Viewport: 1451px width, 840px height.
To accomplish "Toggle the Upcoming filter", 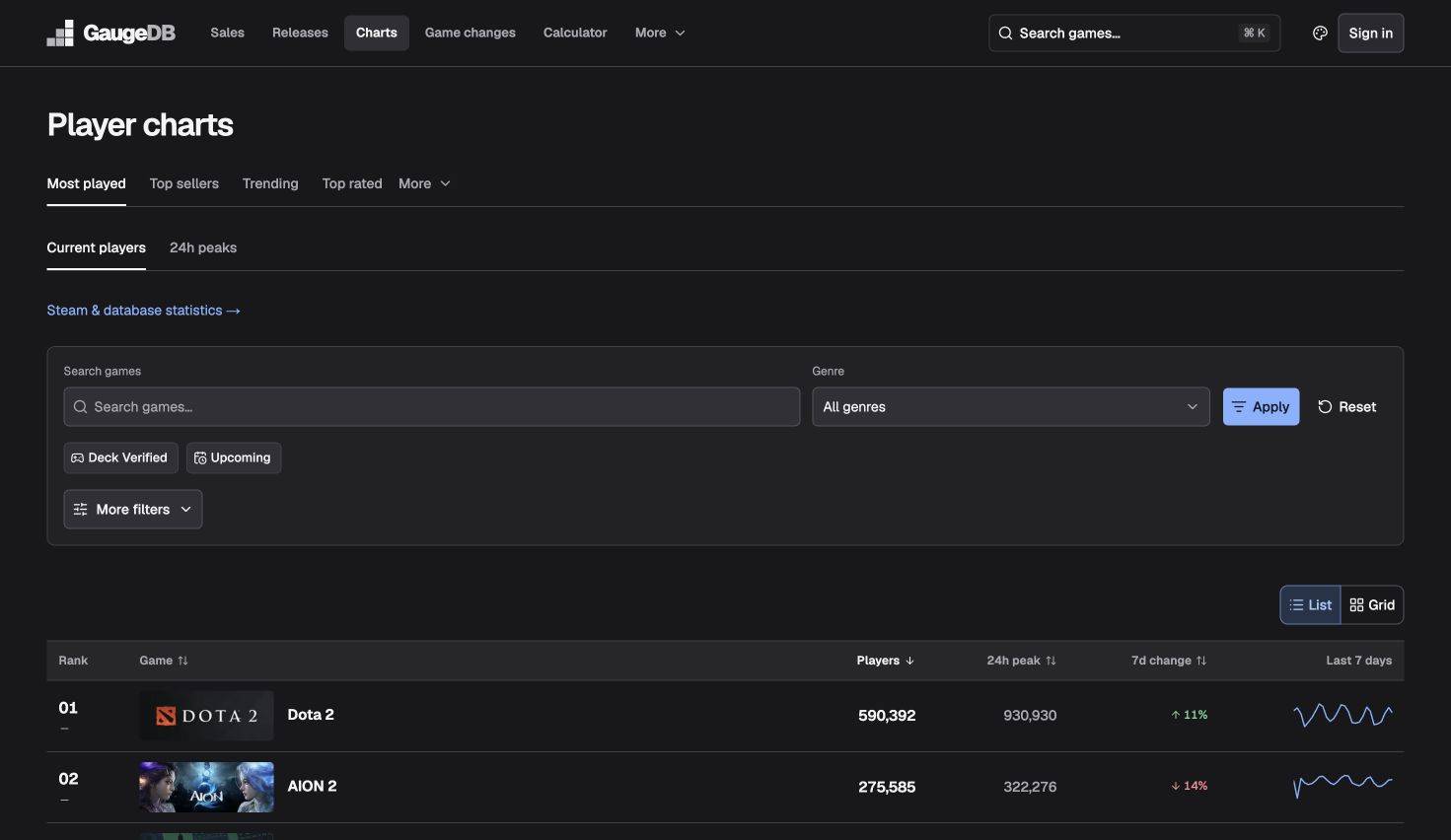I will (234, 457).
